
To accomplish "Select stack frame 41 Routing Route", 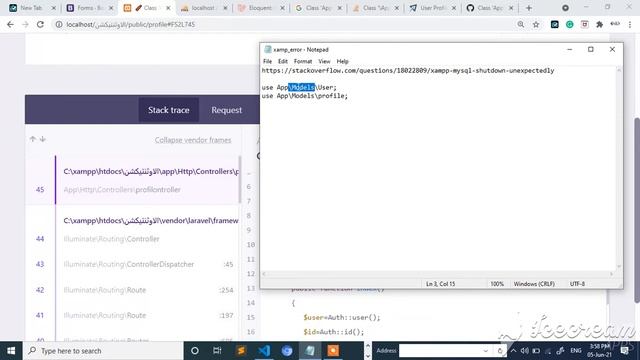I will click(133, 315).
